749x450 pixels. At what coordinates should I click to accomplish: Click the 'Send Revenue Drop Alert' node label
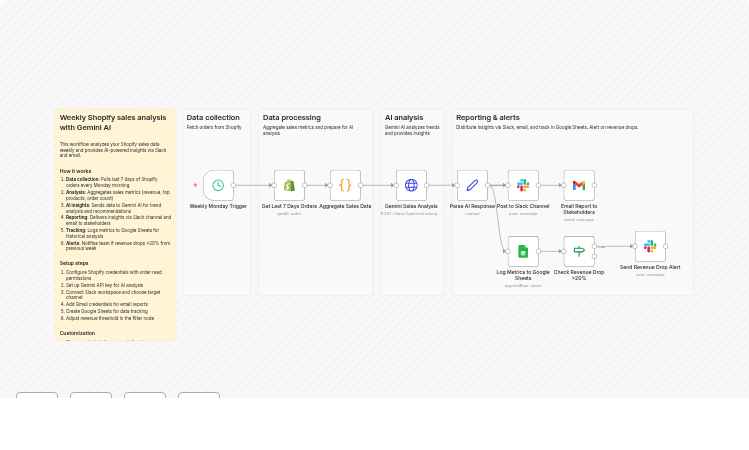(650, 268)
